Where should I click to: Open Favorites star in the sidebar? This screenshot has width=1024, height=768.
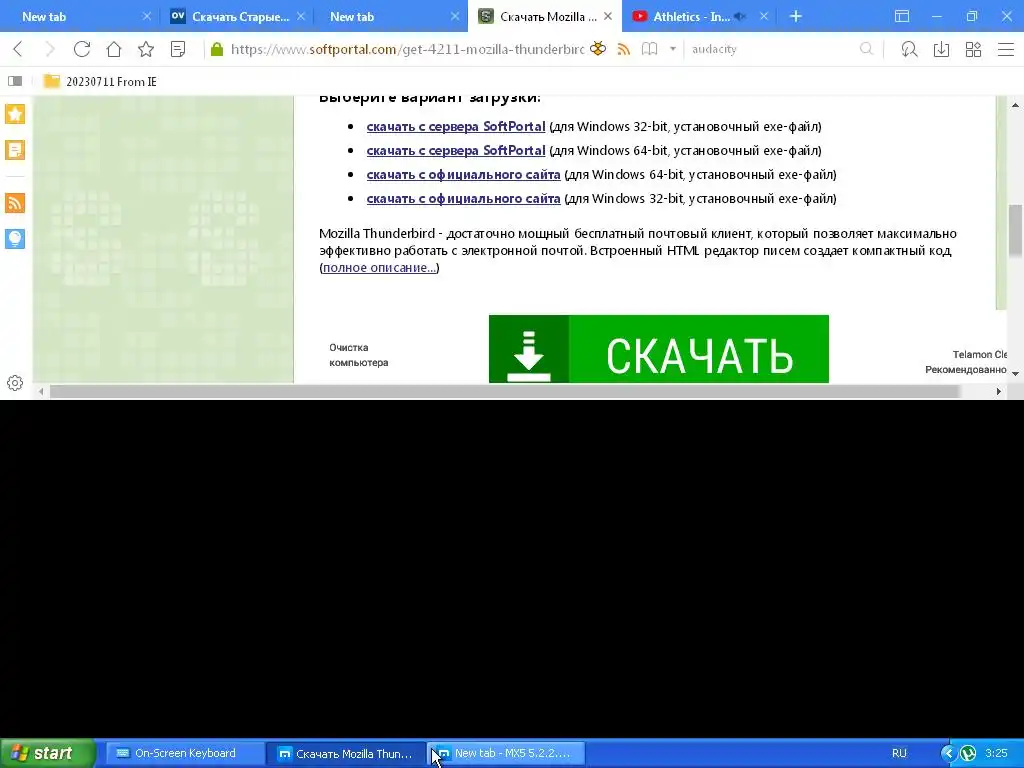click(15, 114)
